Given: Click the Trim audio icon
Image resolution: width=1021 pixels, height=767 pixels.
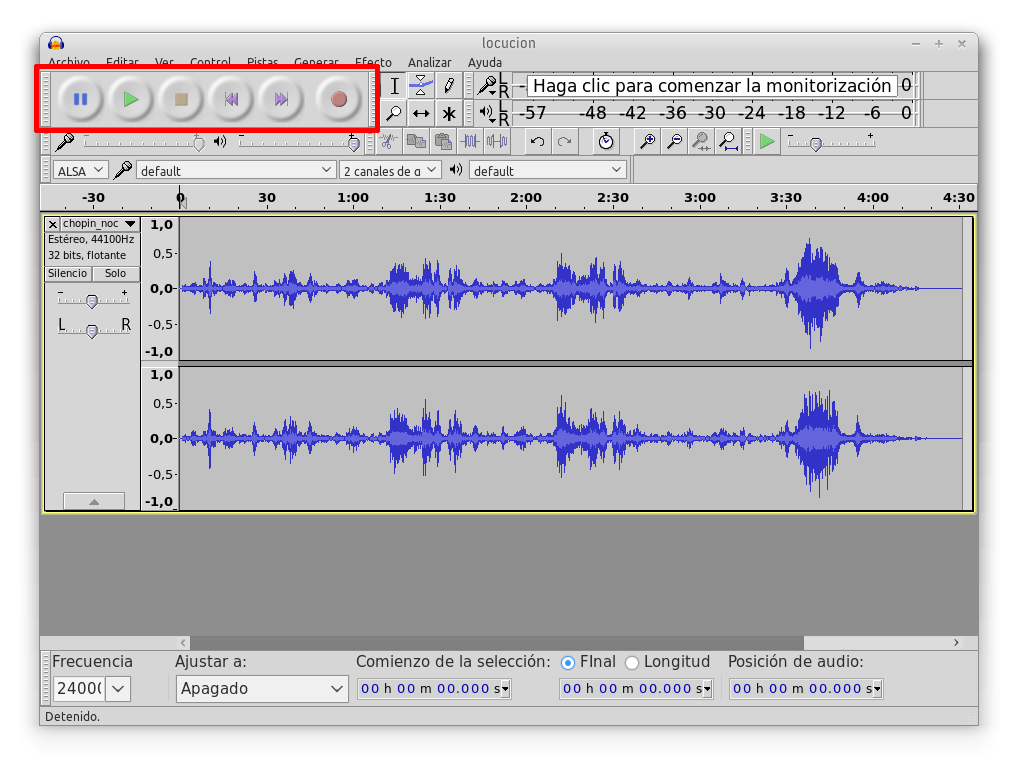Looking at the screenshot, I should coord(470,141).
